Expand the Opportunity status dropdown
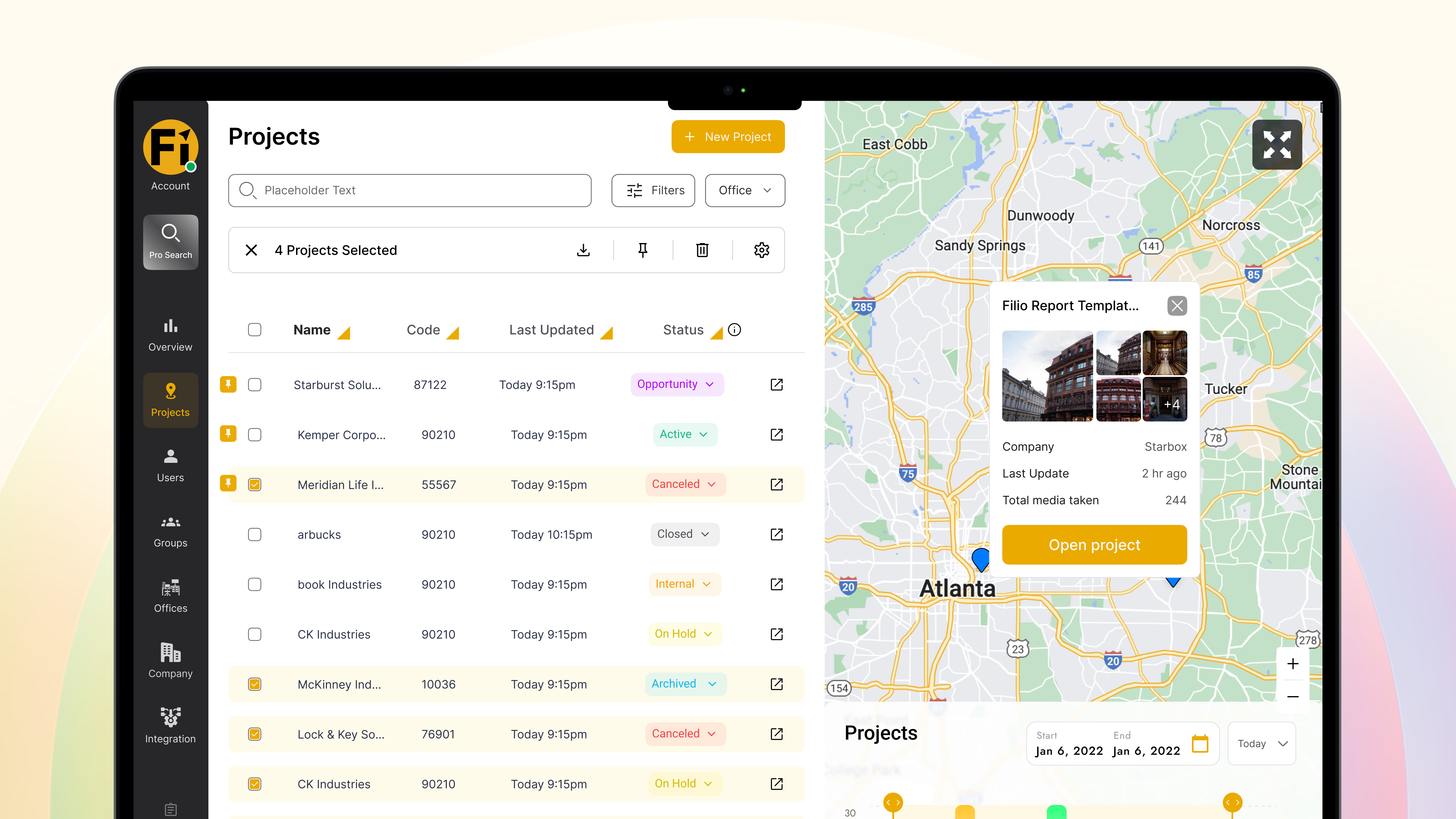Screen dimensions: 1456x819 coord(677,385)
